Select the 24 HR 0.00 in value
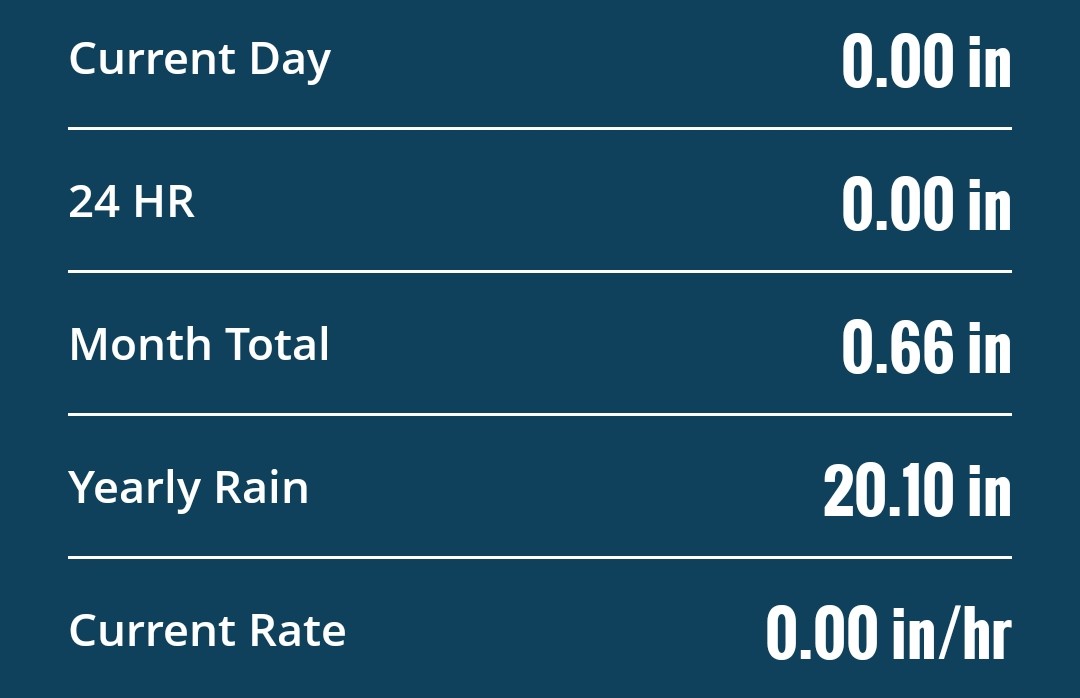Screen dimensions: 1080x698 (x=926, y=203)
